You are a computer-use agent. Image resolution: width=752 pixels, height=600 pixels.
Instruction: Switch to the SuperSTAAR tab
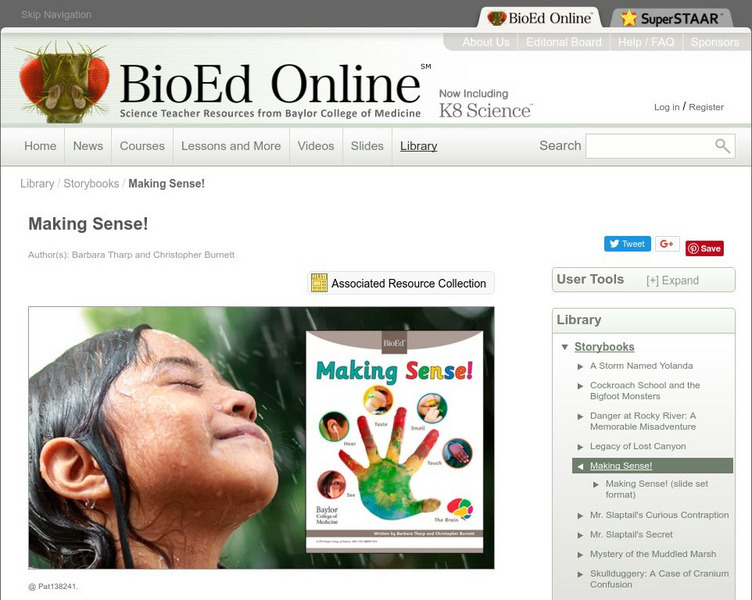(x=671, y=18)
